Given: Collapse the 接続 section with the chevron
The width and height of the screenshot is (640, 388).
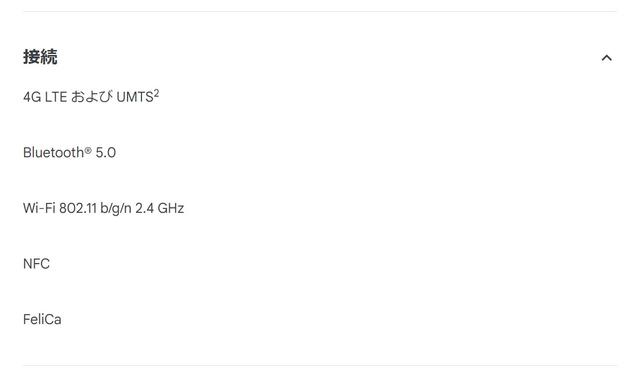Looking at the screenshot, I should (x=607, y=58).
